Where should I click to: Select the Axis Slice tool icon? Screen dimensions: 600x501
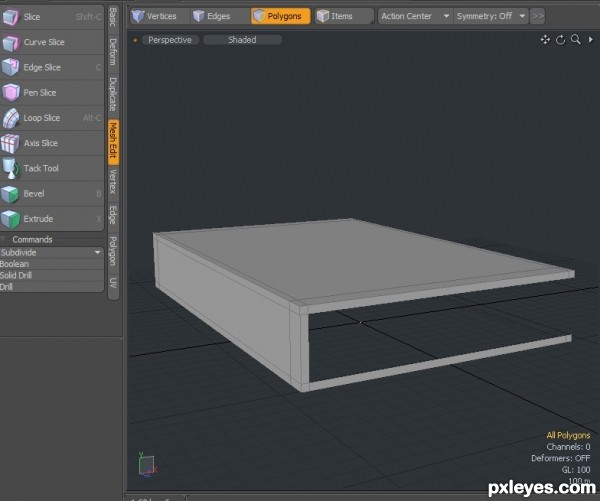click(10, 143)
